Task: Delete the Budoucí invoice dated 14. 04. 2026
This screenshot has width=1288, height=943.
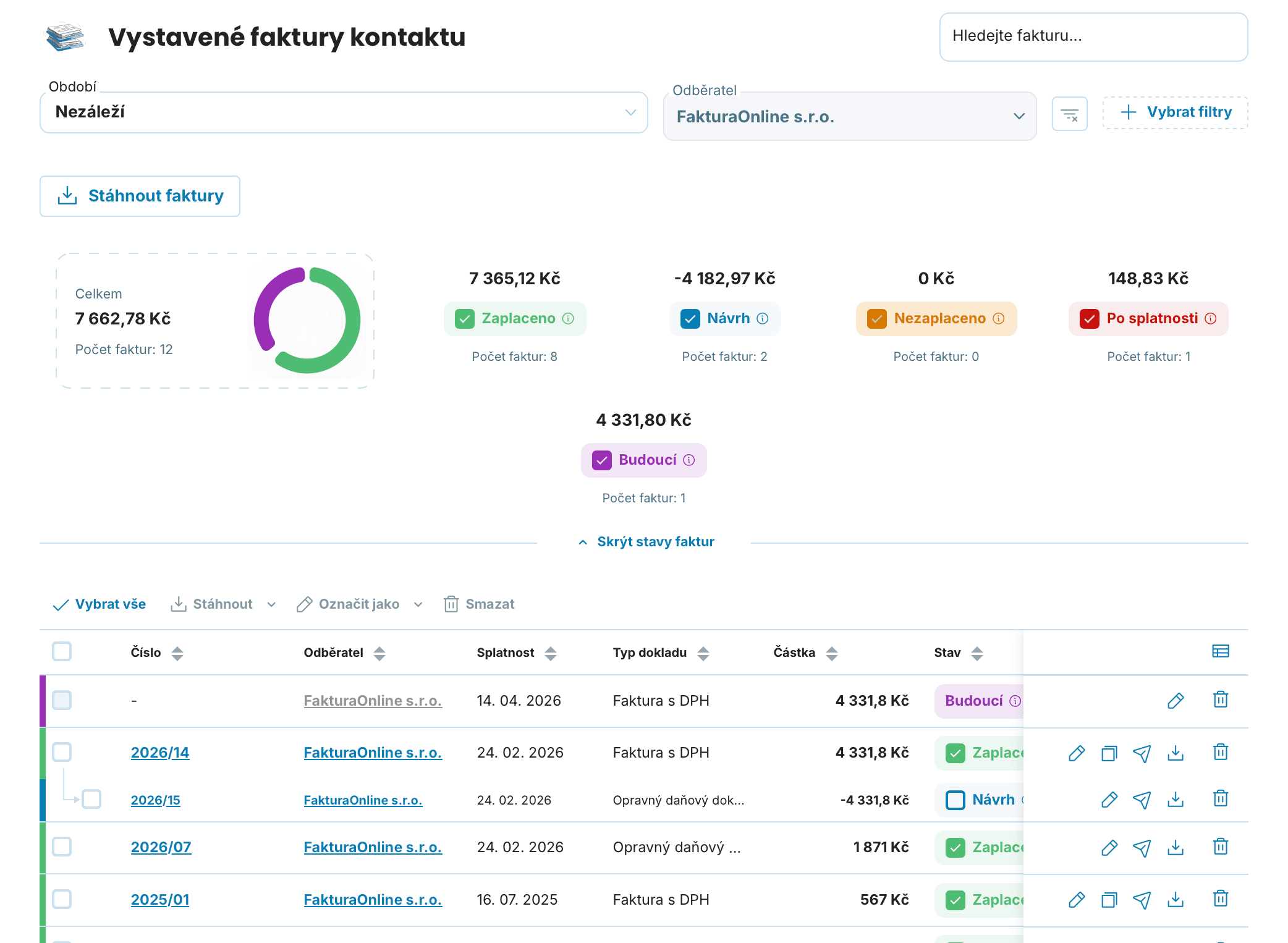Action: [x=1220, y=700]
